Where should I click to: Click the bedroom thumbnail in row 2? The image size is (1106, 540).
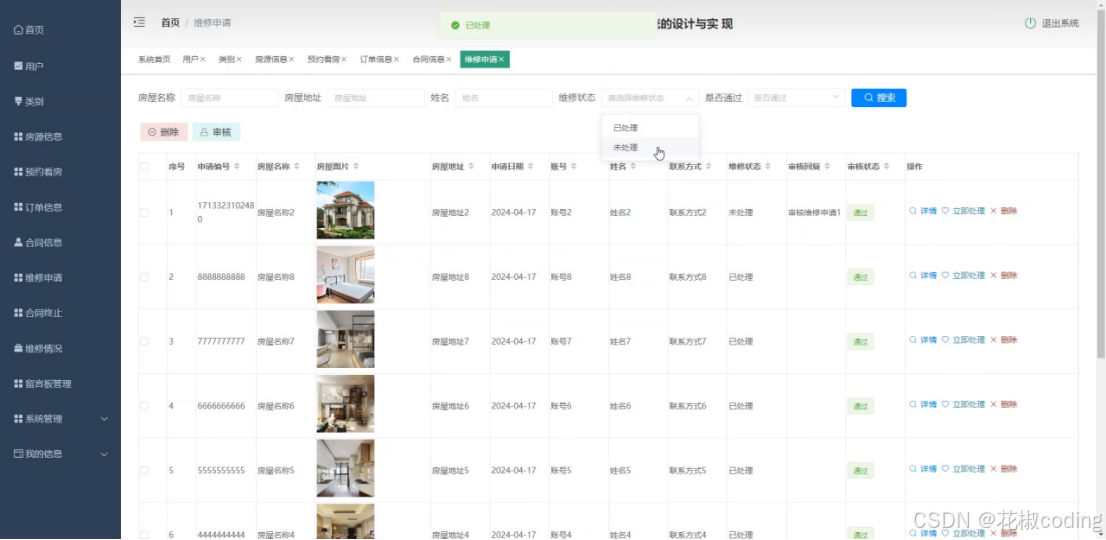coord(346,275)
